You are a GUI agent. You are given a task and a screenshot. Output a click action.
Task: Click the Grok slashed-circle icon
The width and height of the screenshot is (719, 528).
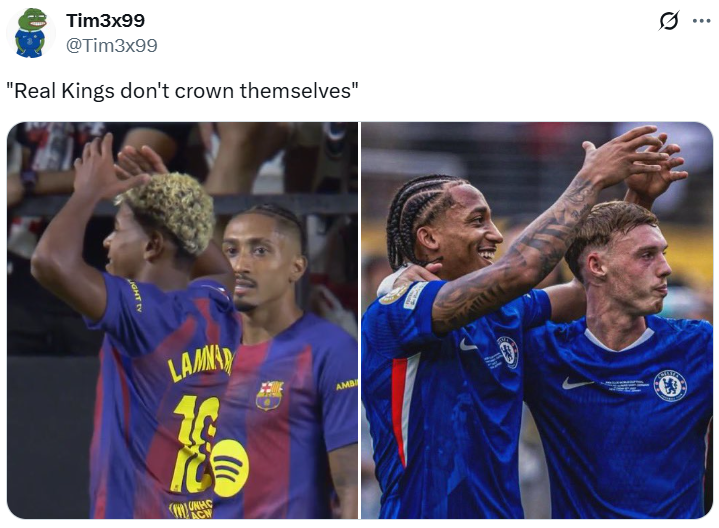click(669, 21)
